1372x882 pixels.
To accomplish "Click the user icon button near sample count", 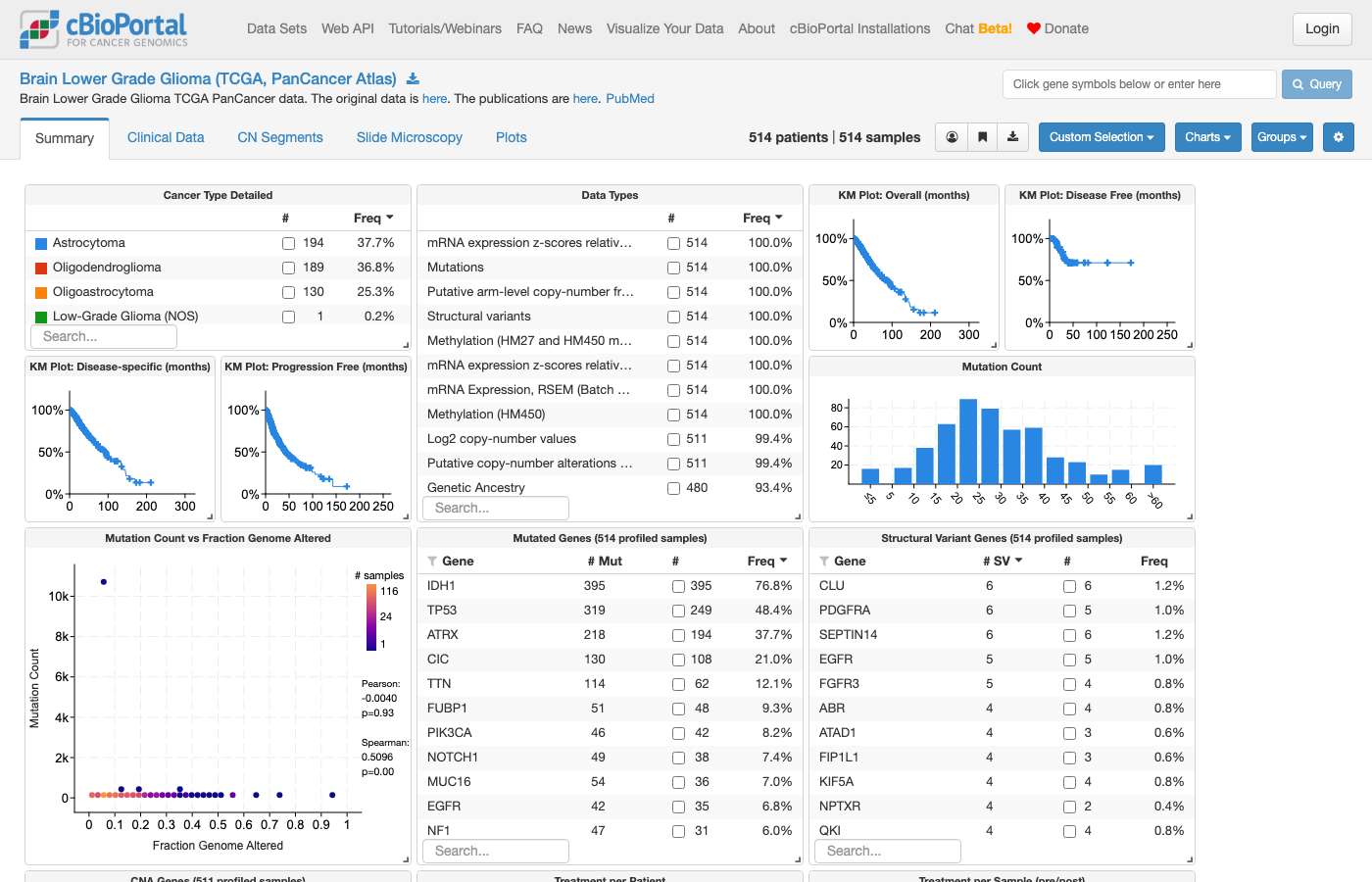I will pyautogui.click(x=952, y=137).
